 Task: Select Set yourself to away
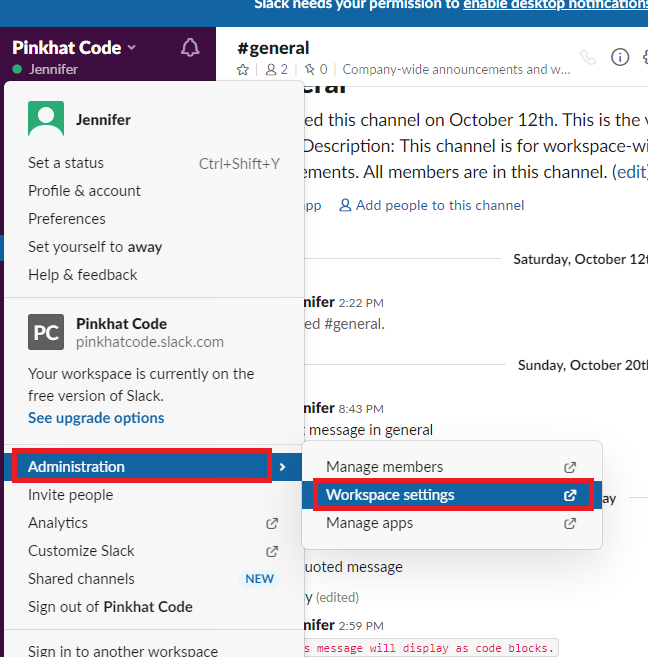[154, 247]
